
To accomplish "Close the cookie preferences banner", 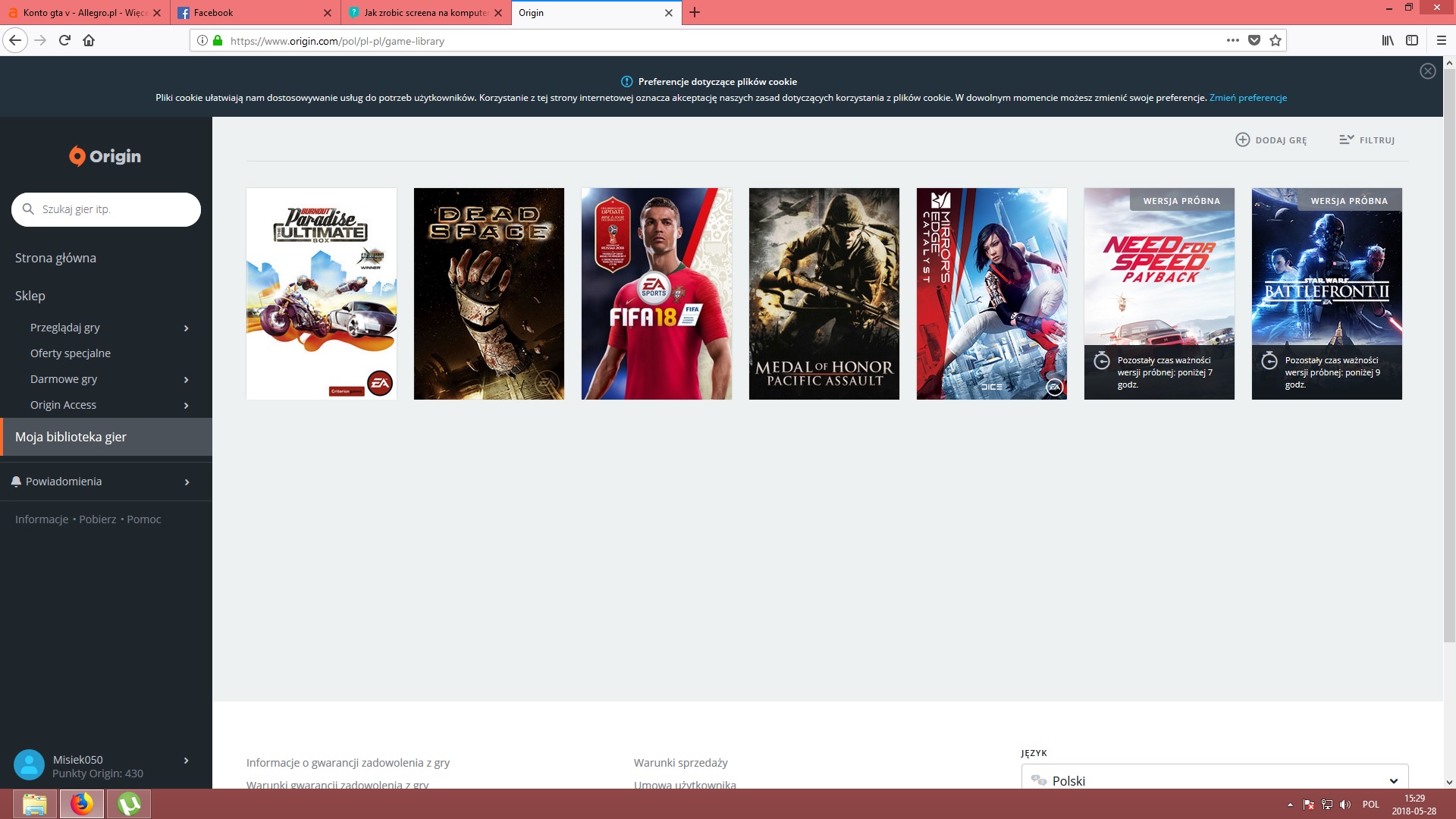I will pos(1428,71).
